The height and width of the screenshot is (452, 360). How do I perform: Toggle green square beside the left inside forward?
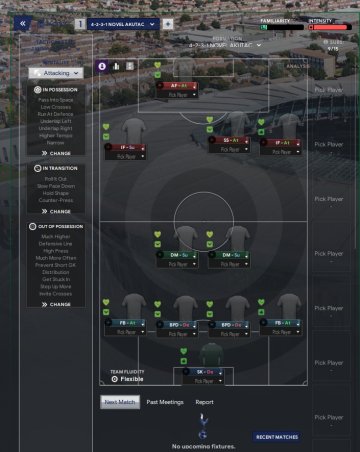[x=106, y=136]
